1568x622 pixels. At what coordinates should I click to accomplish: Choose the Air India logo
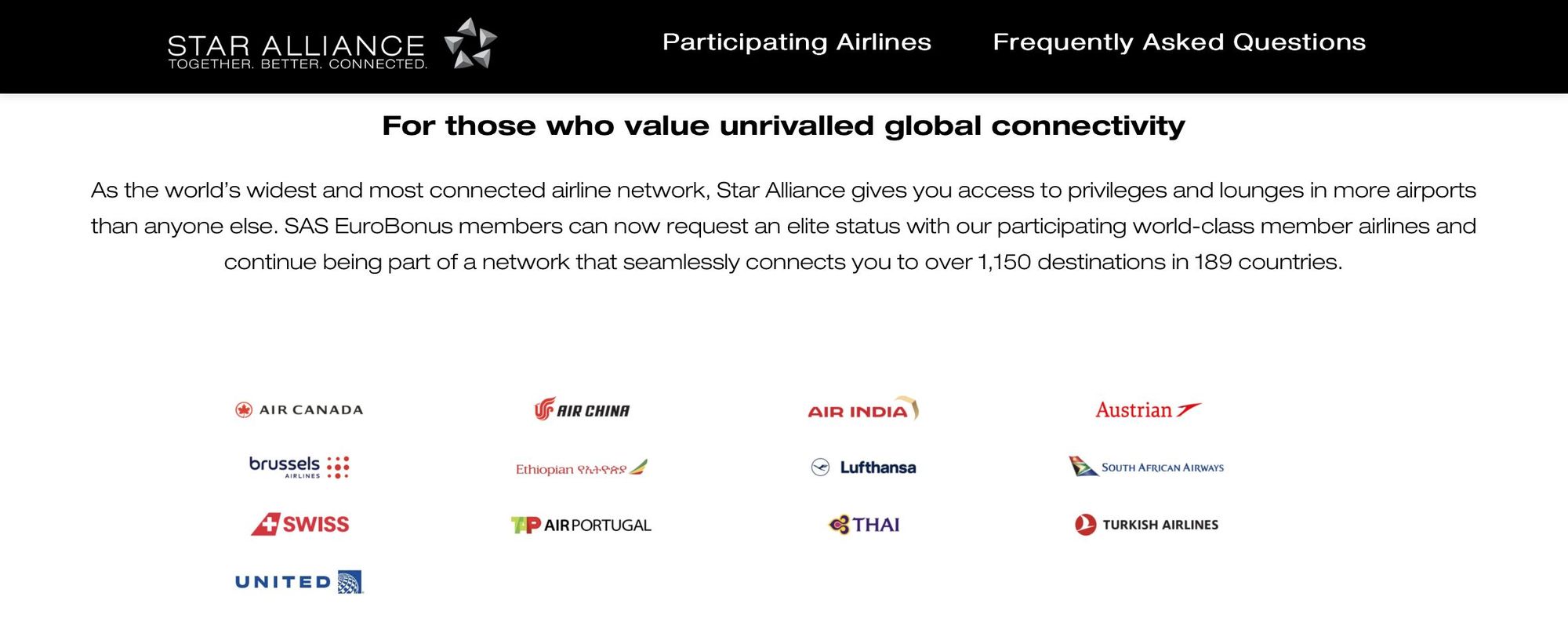863,408
